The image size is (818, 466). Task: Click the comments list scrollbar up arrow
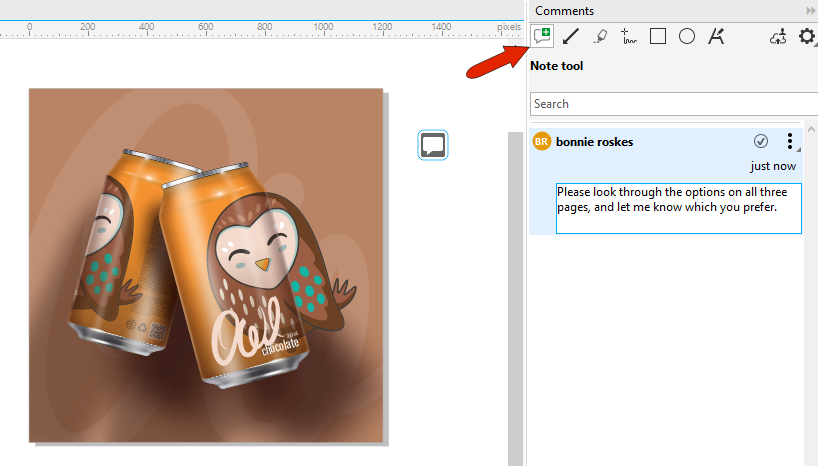pyautogui.click(x=811, y=129)
